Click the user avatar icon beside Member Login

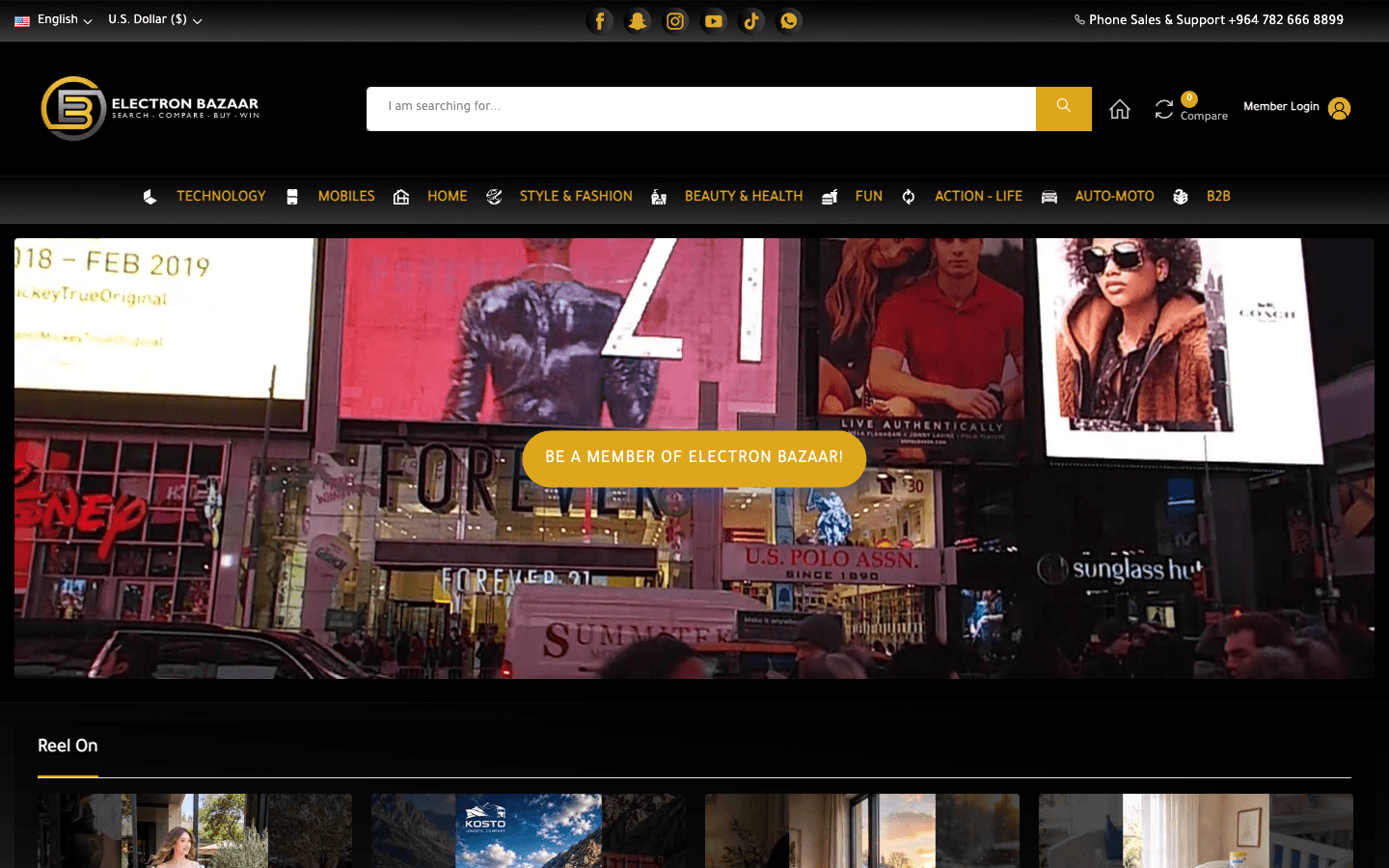[1339, 109]
